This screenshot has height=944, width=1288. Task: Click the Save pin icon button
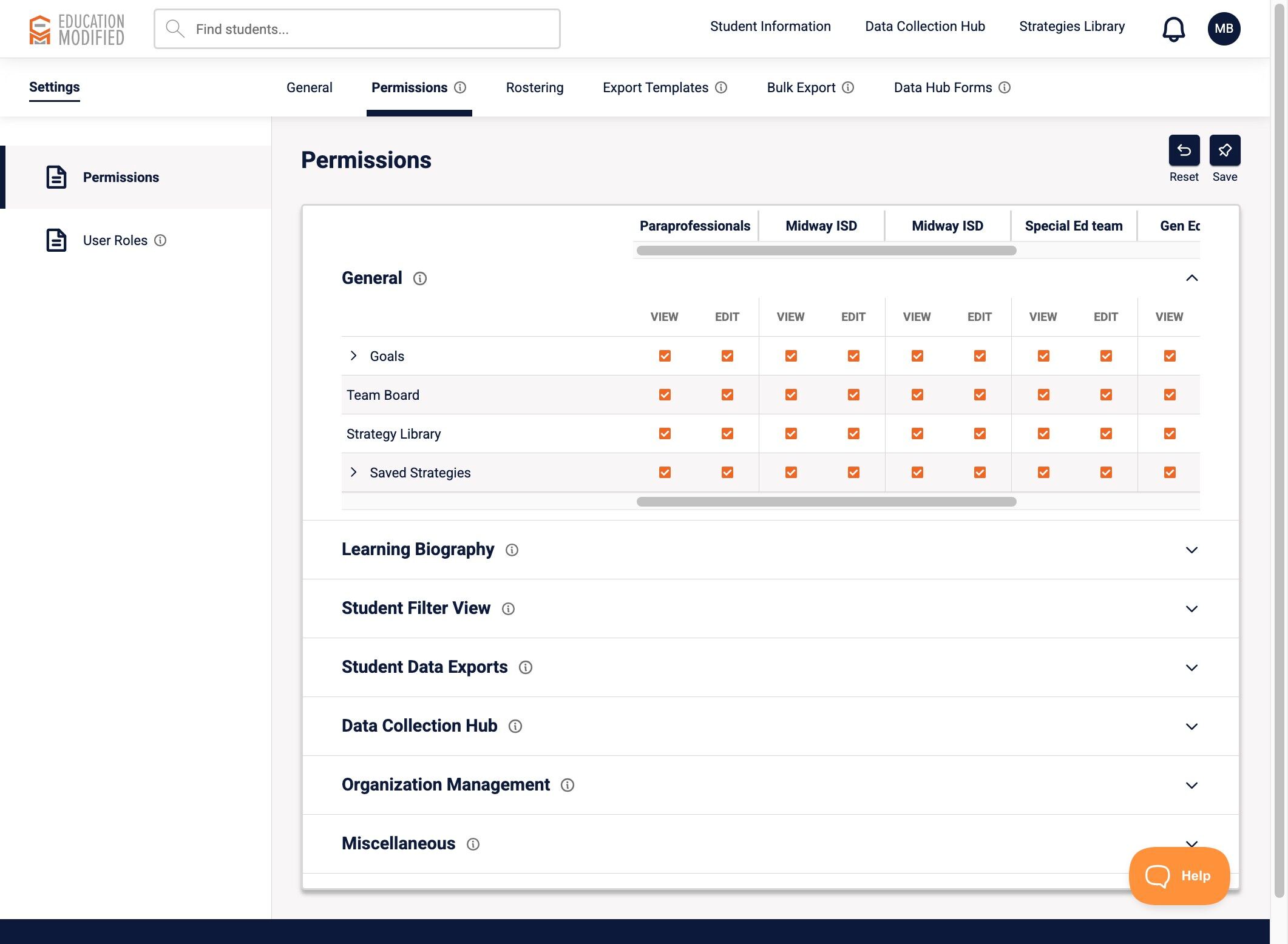(1224, 150)
